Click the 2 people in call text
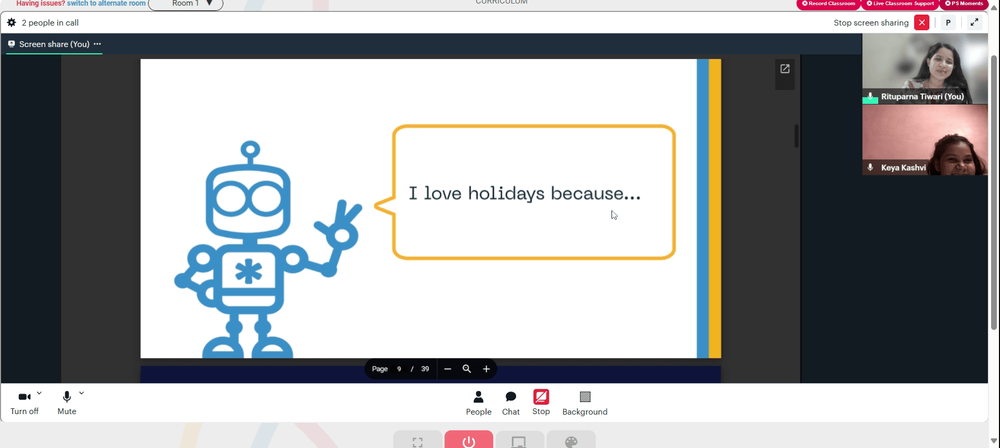The width and height of the screenshot is (1000, 448). coord(50,23)
